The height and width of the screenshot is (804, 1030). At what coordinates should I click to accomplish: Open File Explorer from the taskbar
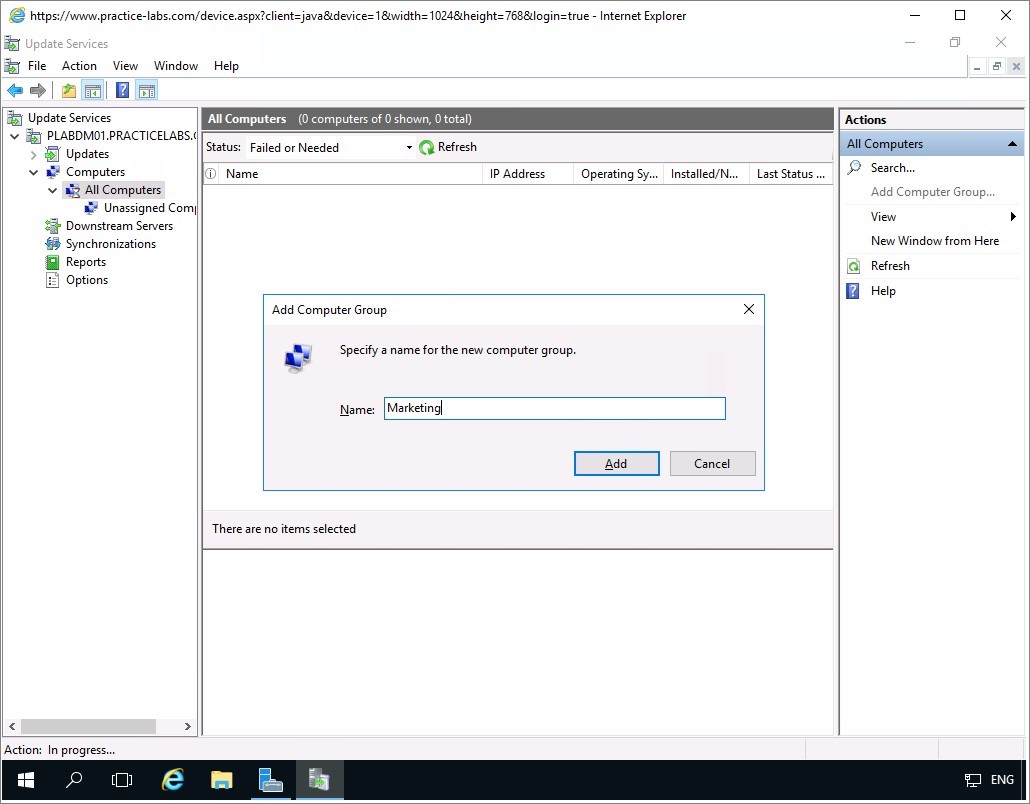(222, 780)
